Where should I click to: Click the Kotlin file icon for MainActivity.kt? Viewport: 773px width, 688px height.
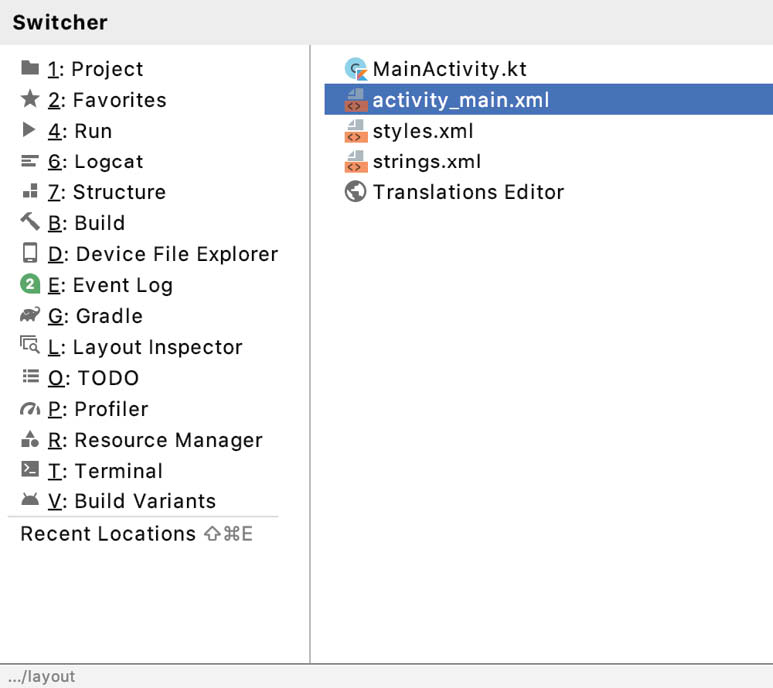click(x=355, y=69)
